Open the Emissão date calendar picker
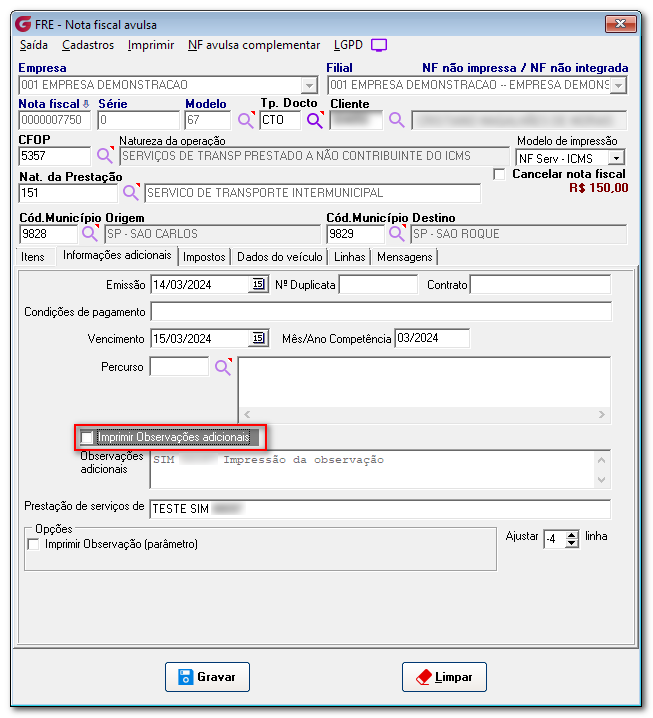Screen dimensions: 653x718 tap(259, 284)
